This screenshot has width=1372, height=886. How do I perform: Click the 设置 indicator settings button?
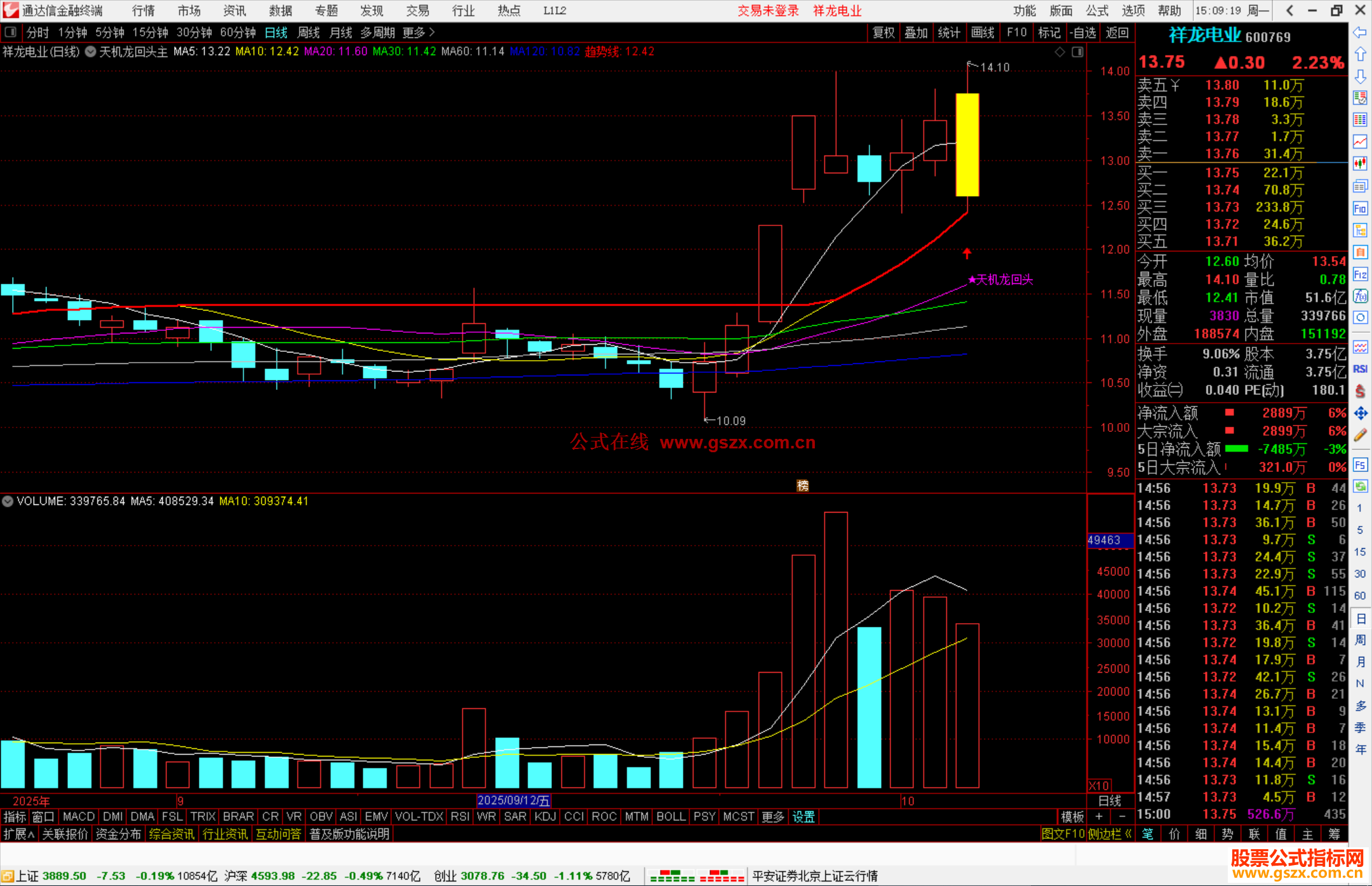[x=804, y=817]
